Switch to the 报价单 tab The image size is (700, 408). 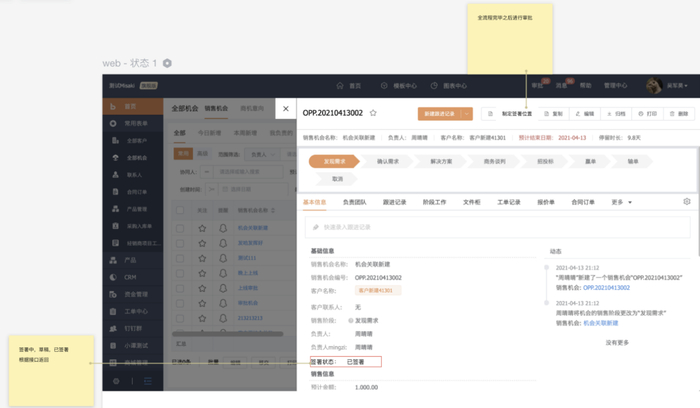coord(545,202)
